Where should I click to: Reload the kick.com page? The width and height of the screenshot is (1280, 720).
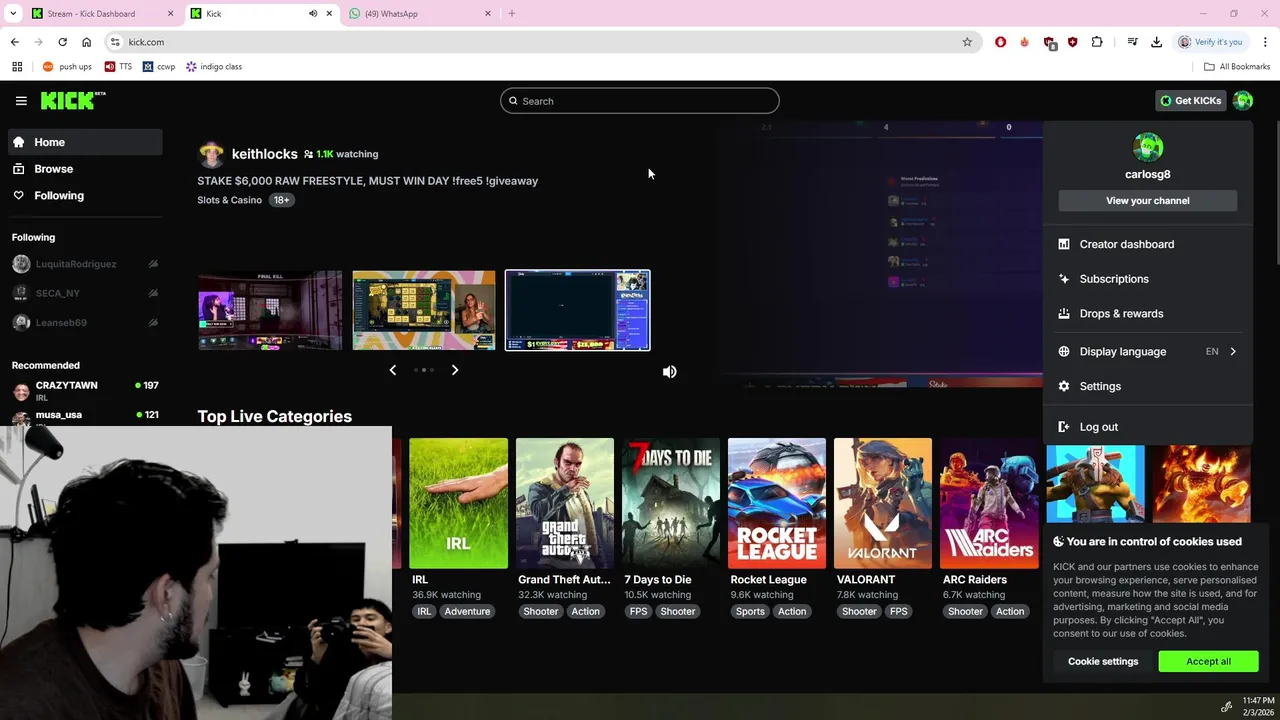coord(62,42)
